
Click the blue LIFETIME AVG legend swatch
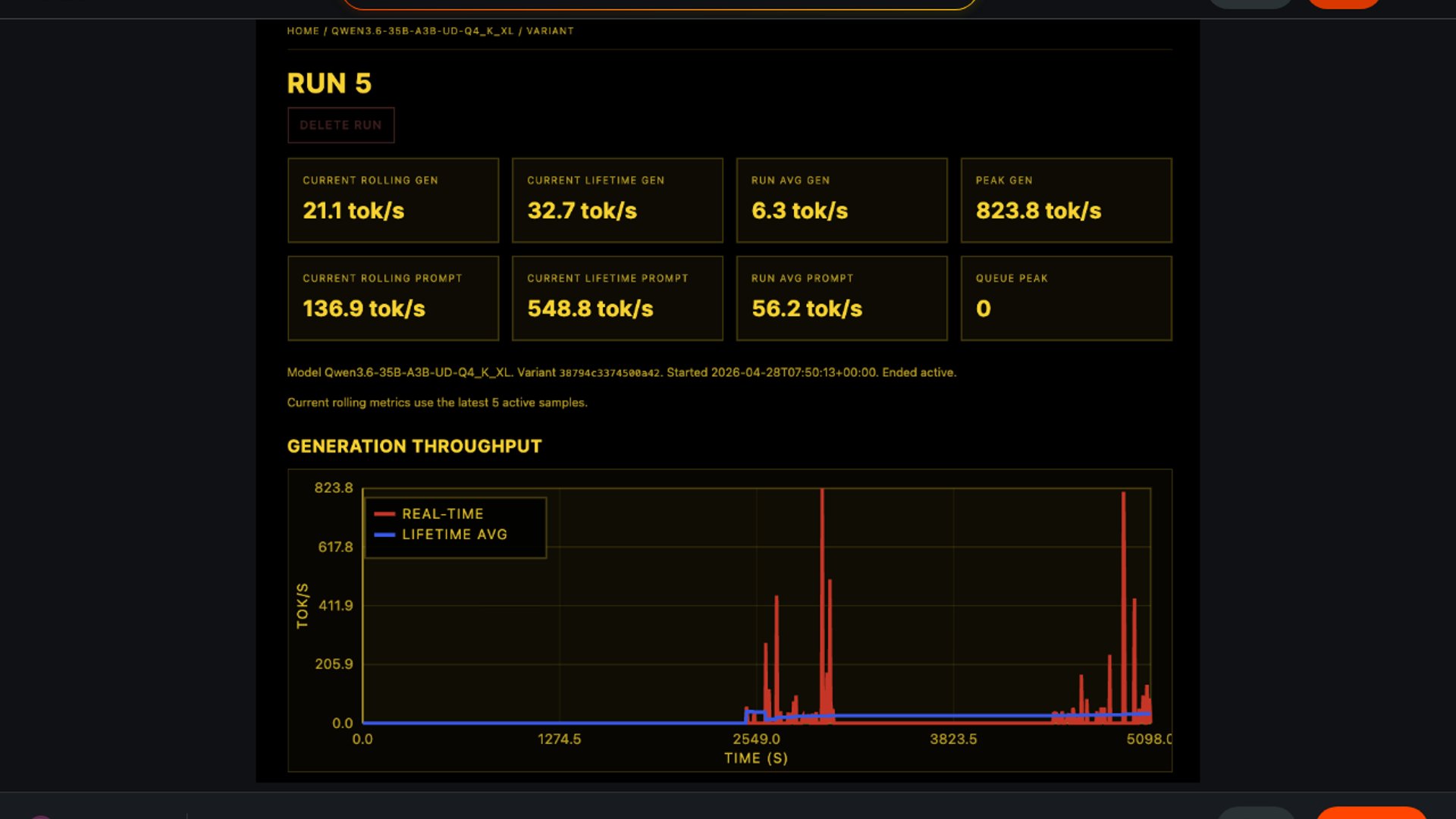tap(384, 535)
